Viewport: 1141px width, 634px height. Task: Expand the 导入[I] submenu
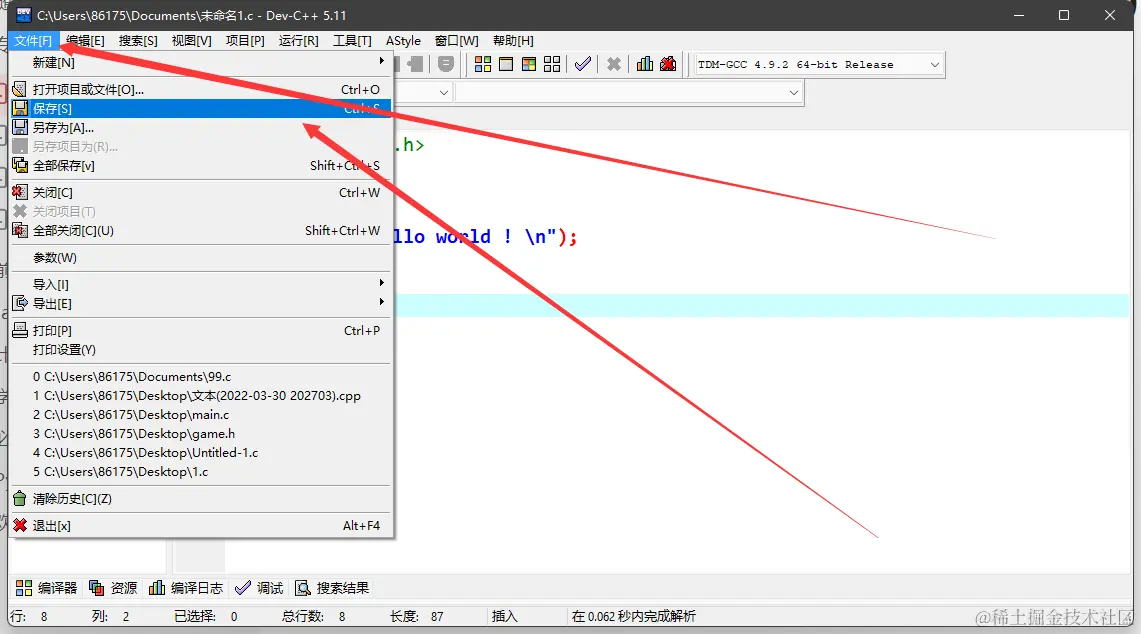200,284
